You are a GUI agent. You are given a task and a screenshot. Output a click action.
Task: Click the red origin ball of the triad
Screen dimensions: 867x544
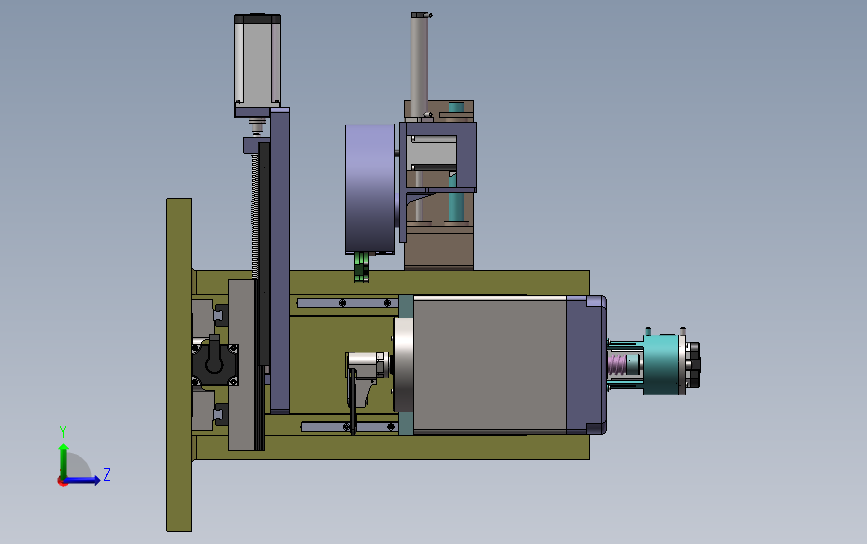[x=62, y=482]
